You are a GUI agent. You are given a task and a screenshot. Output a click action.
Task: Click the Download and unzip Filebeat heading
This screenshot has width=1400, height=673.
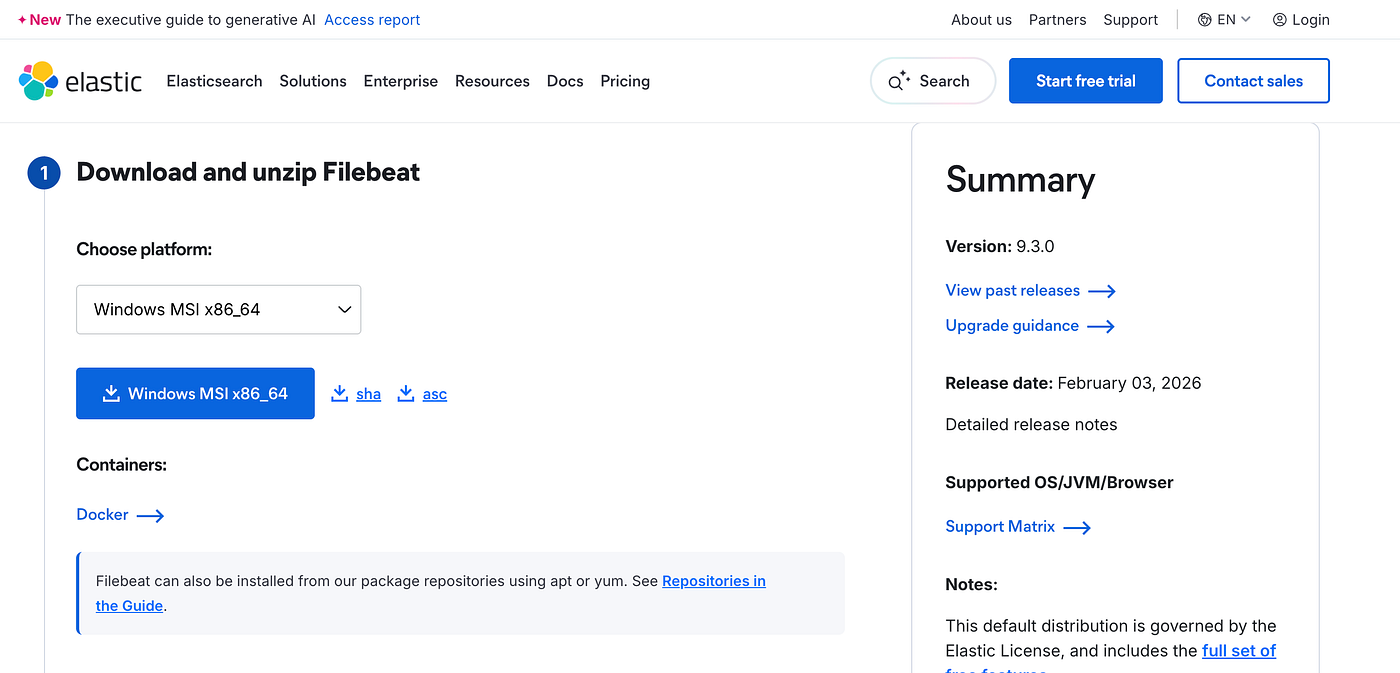tap(248, 172)
